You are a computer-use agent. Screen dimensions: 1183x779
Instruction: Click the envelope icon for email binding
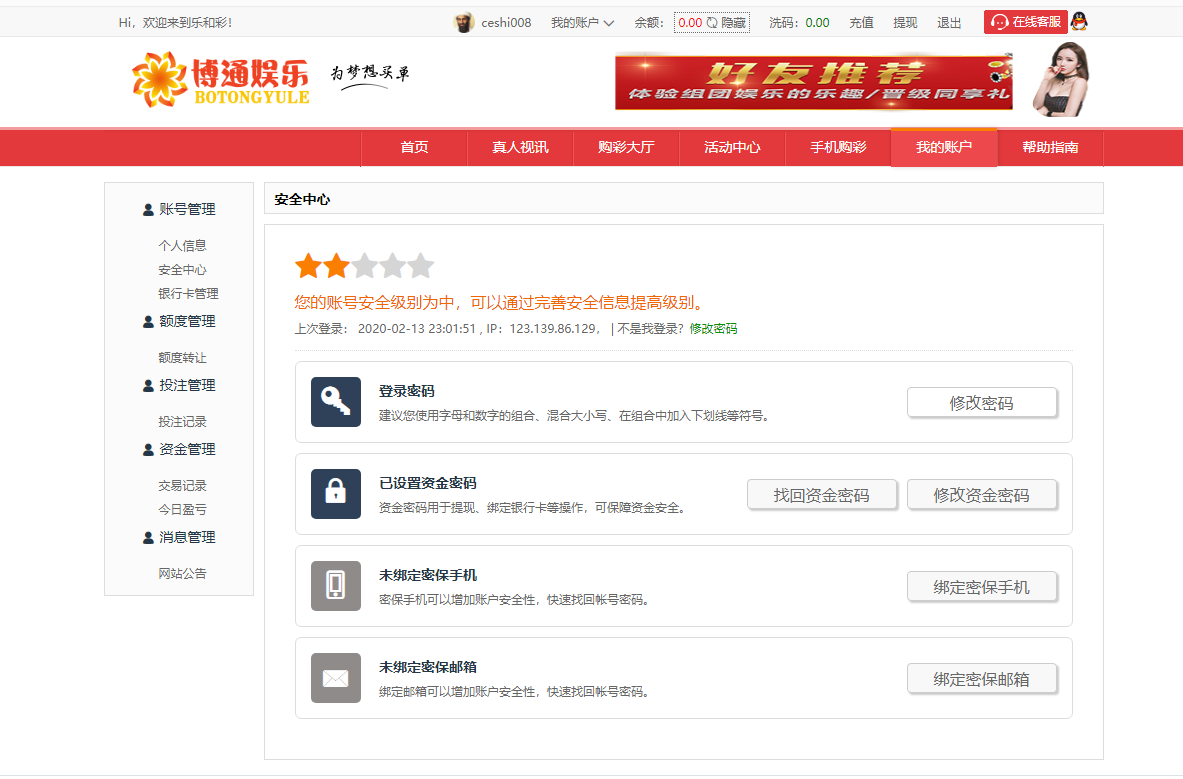coord(335,678)
